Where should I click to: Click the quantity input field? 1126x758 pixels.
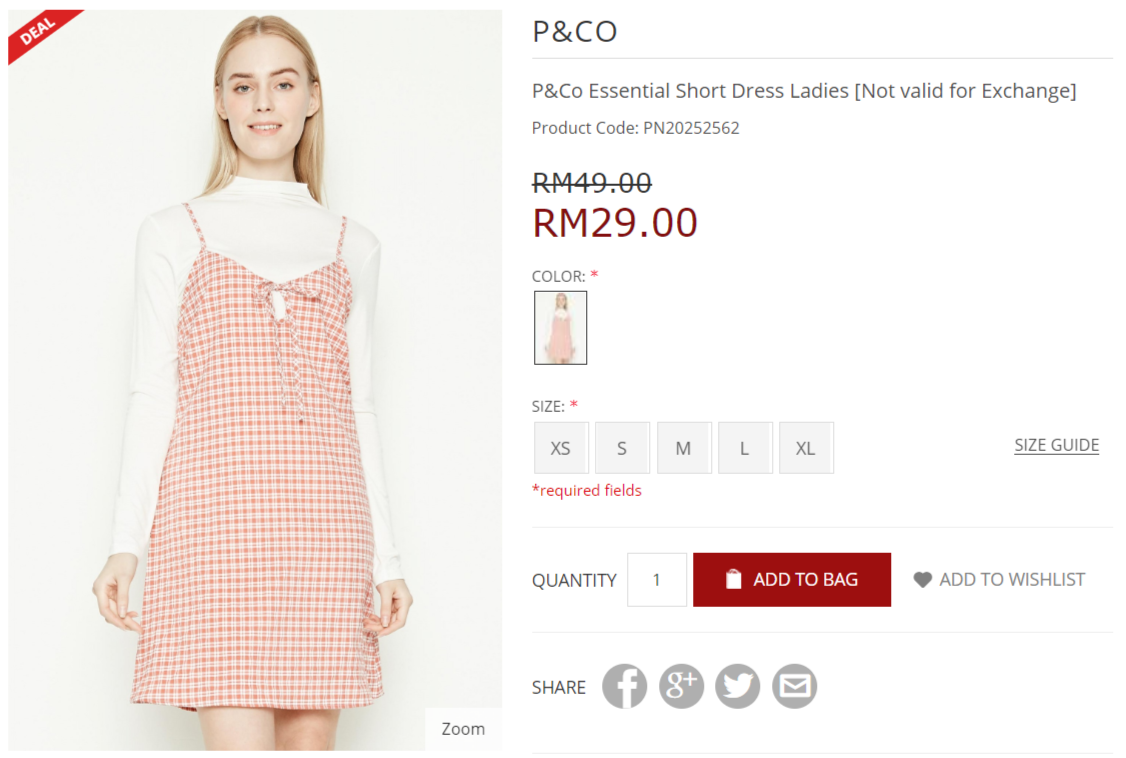[657, 580]
